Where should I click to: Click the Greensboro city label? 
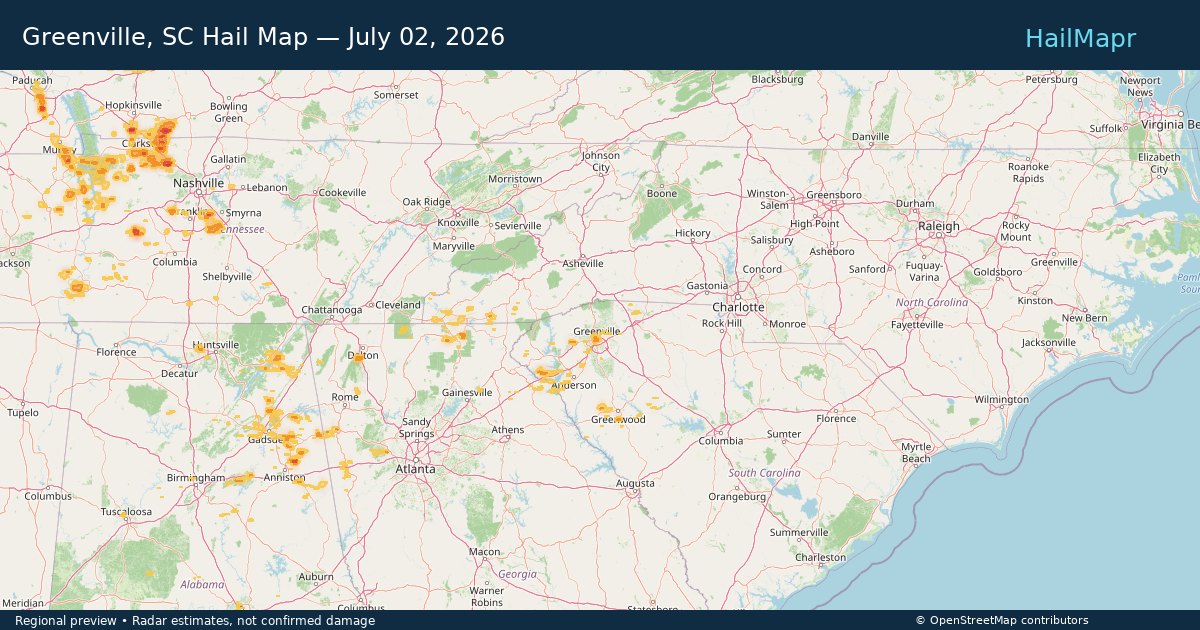point(834,195)
